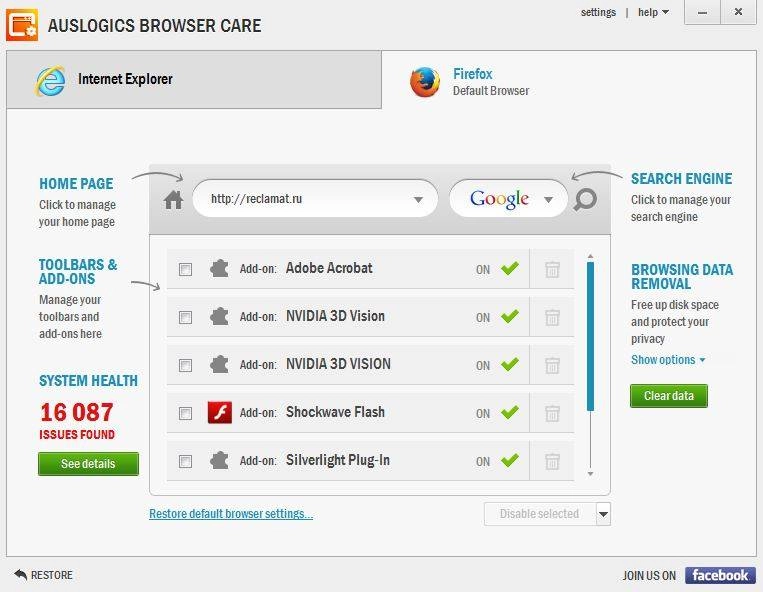Open the Facebook badge
This screenshot has height=592, width=763.
pyautogui.click(x=720, y=575)
